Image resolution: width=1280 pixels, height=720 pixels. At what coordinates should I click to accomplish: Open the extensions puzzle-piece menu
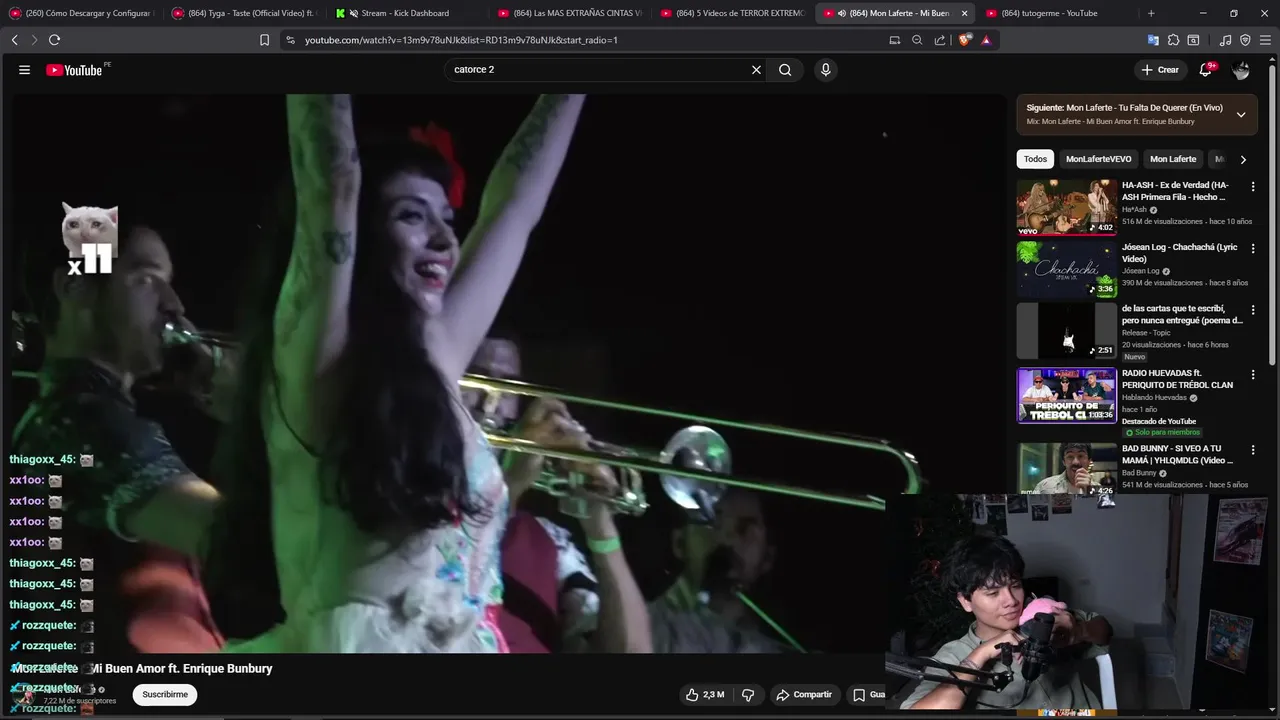[x=1173, y=40]
